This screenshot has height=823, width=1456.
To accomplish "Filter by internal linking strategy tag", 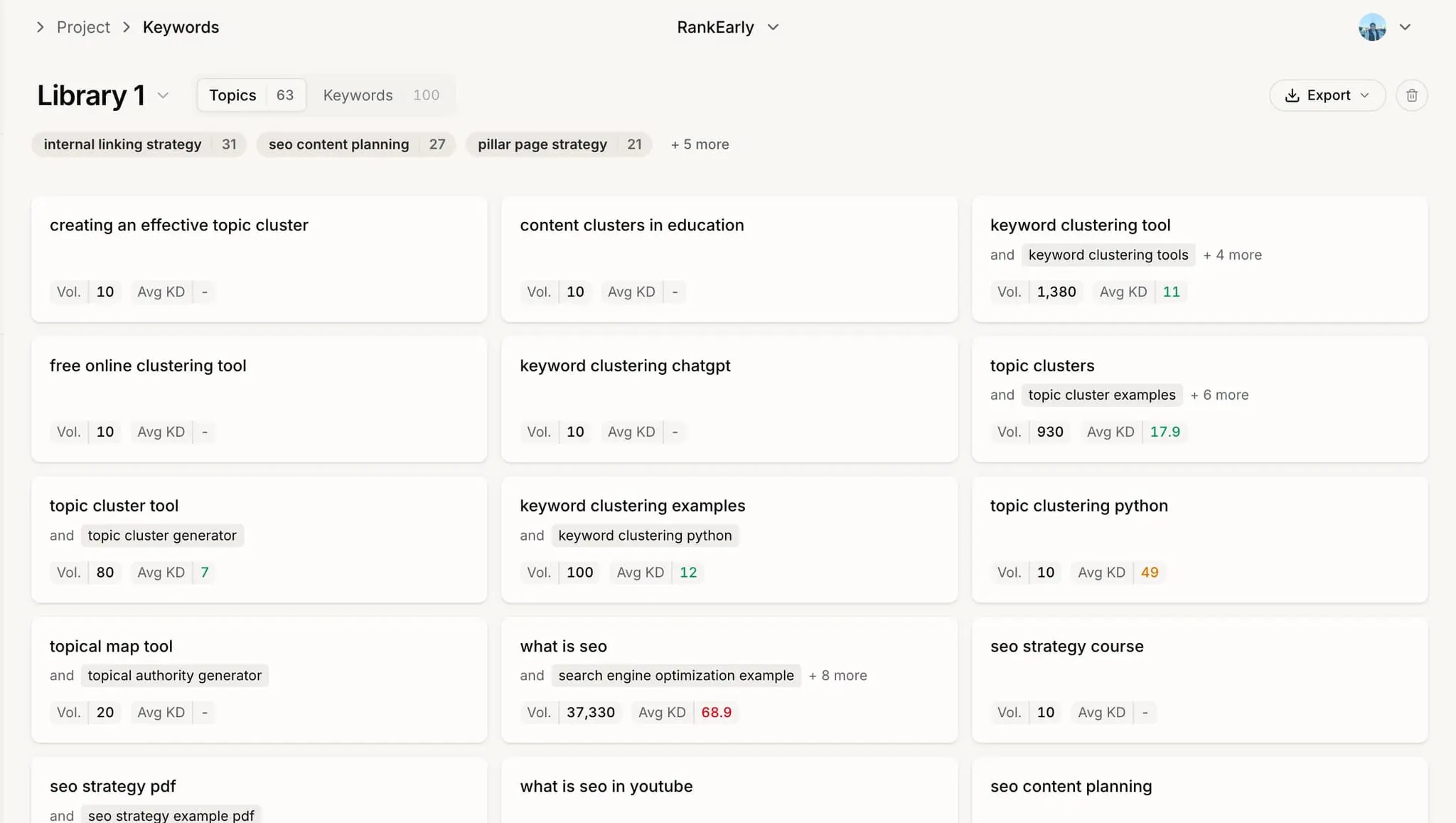I will [x=139, y=144].
